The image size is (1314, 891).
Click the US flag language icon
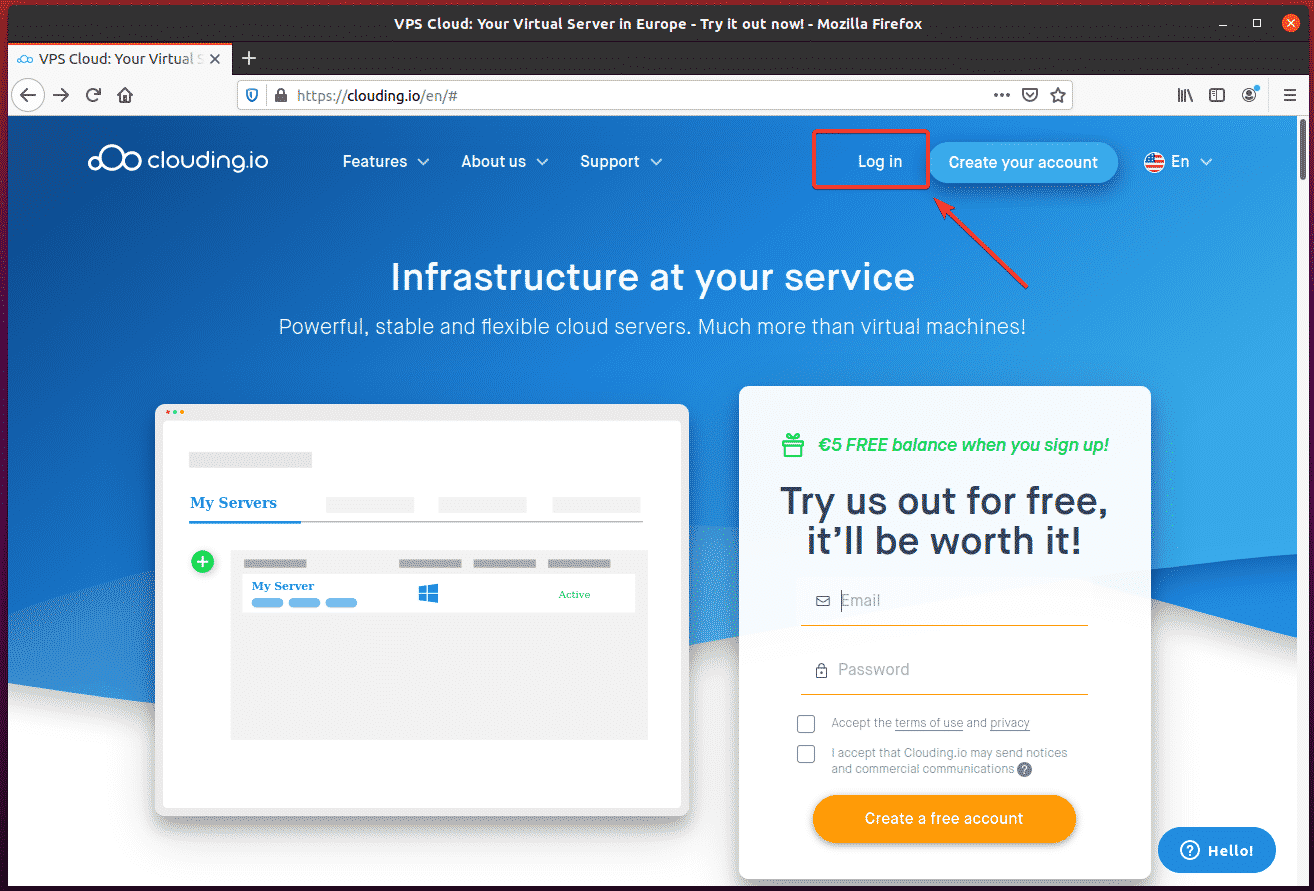[x=1155, y=162]
